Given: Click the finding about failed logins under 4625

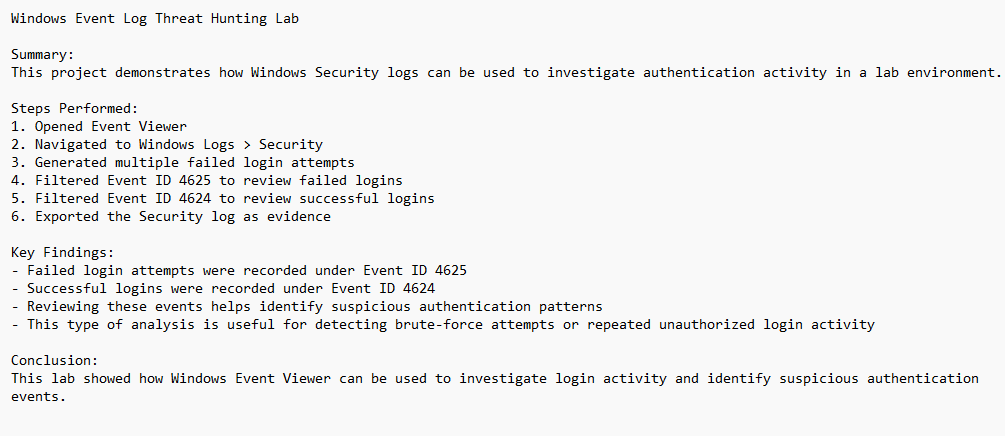Looking at the screenshot, I should click(240, 270).
